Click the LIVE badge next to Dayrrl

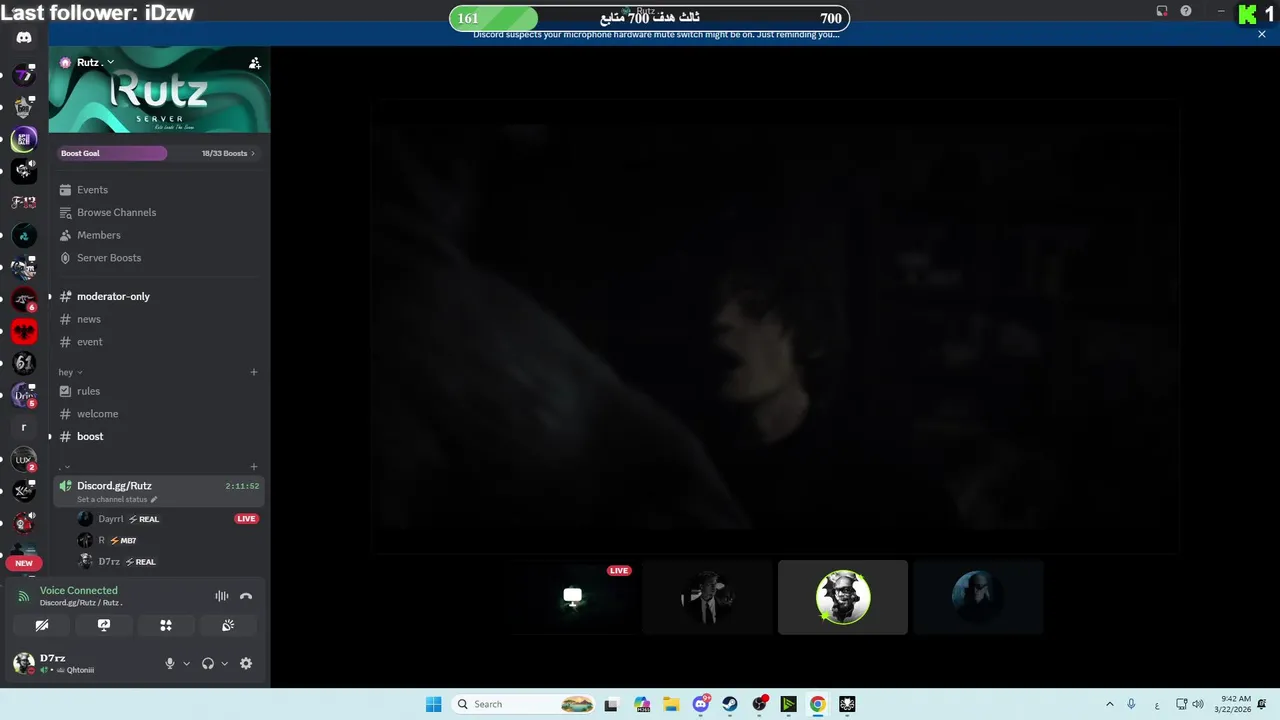coord(246,519)
